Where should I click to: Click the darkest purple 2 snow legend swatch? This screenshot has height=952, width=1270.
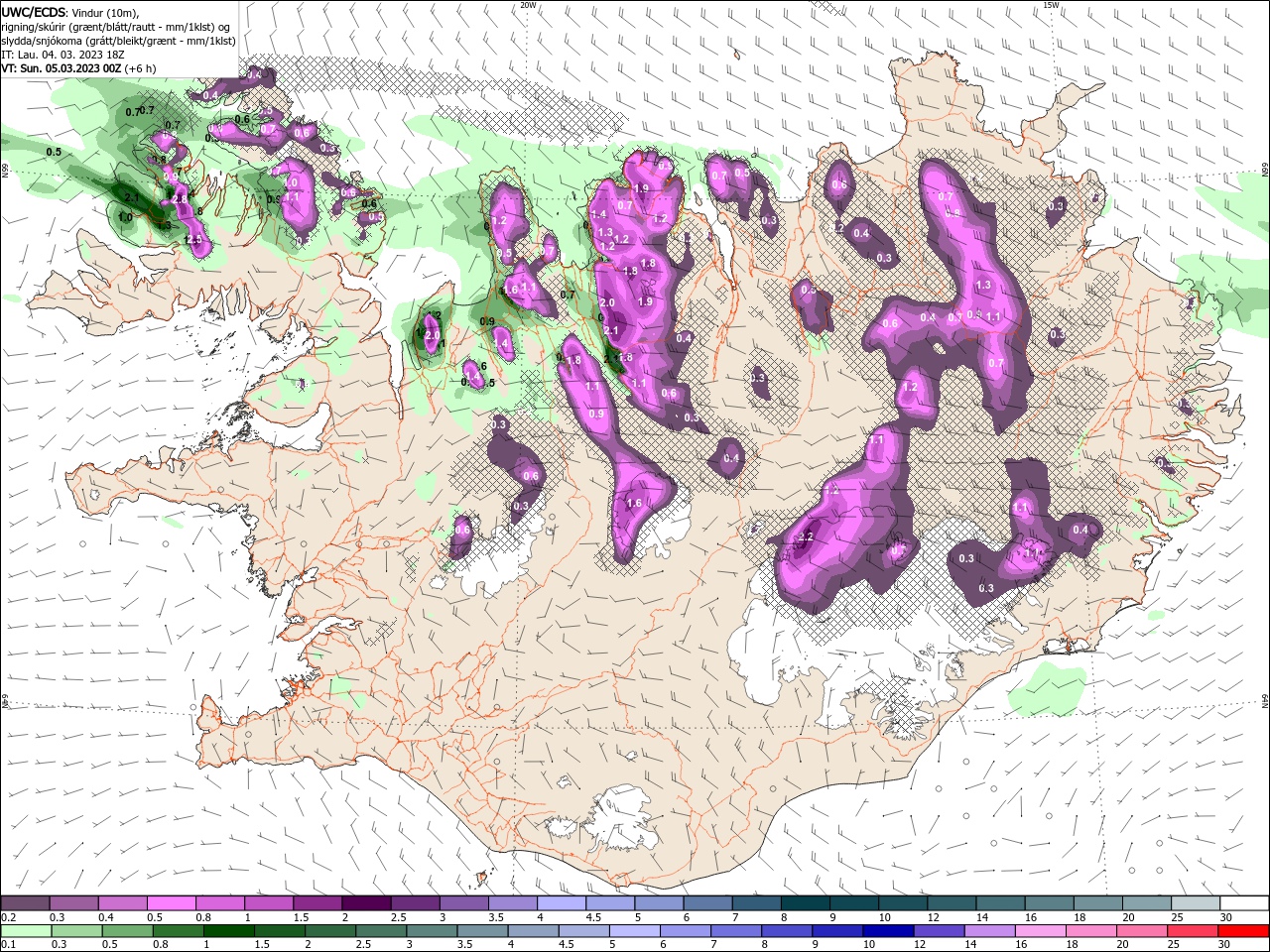pos(366,902)
